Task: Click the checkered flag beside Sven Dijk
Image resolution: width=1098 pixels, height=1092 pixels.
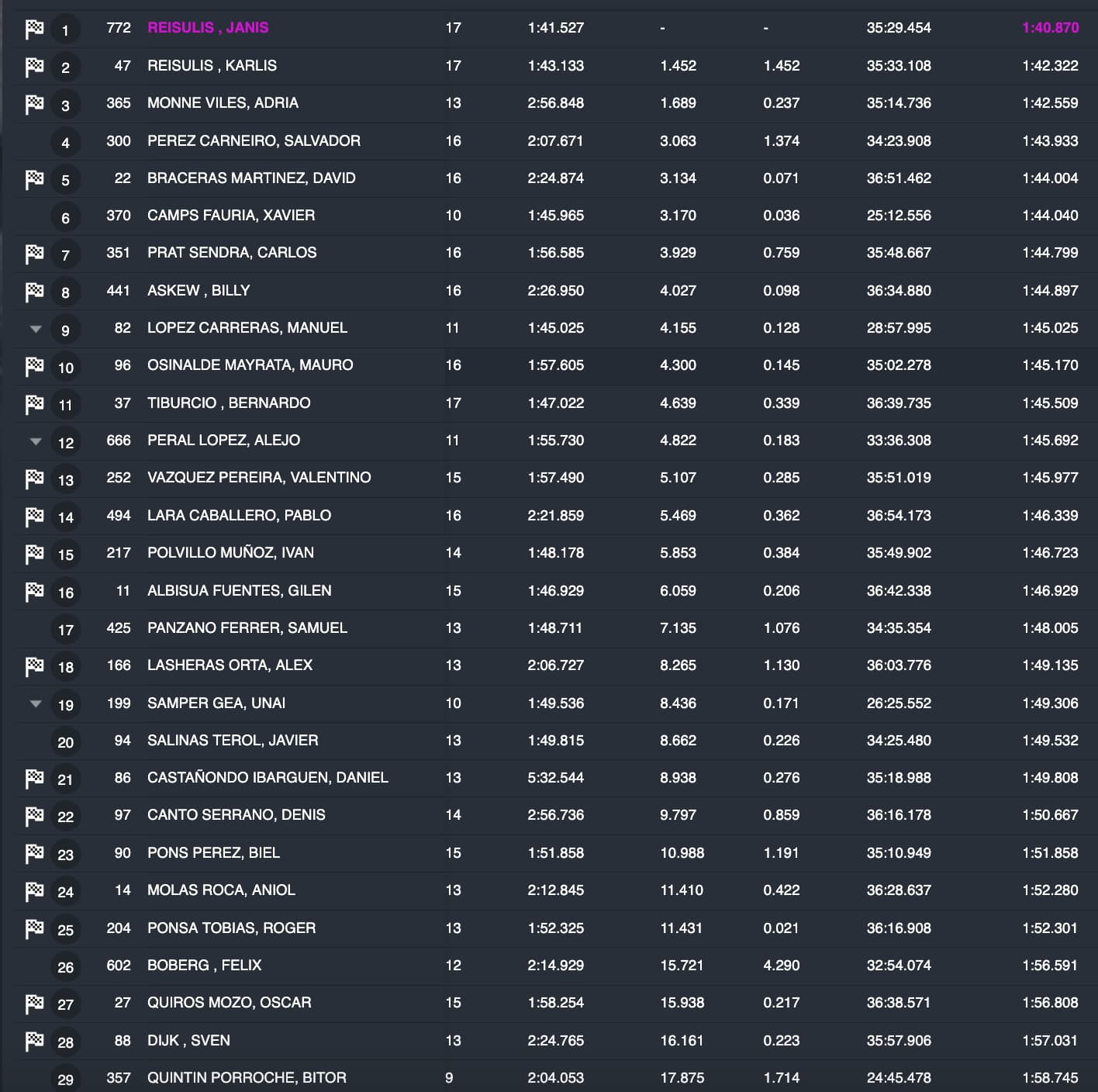Action: [34, 1042]
